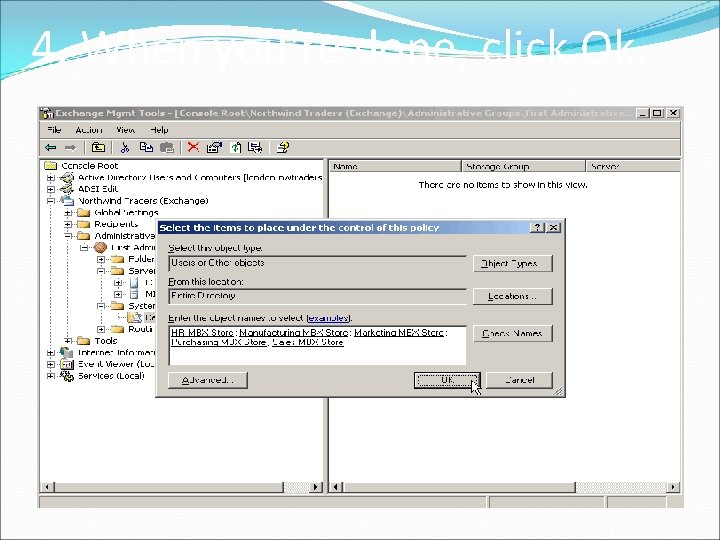
Task: Click the Check Names button
Action: (512, 333)
